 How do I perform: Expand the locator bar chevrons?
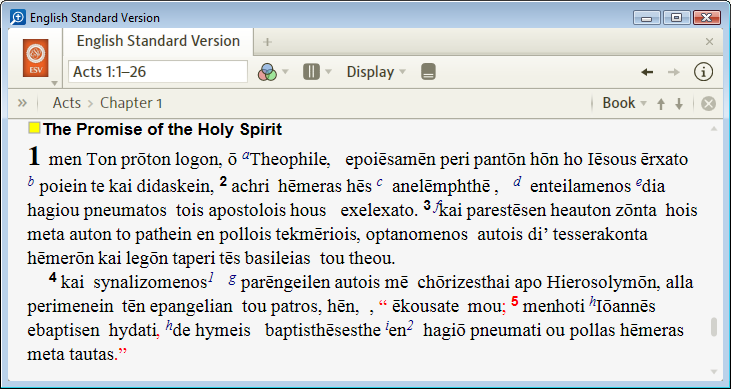pyautogui.click(x=22, y=103)
